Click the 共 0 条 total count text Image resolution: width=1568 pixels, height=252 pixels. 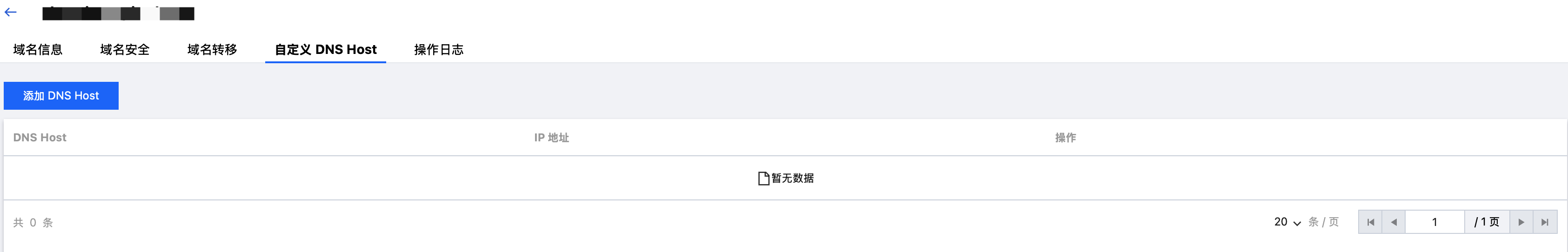33,223
